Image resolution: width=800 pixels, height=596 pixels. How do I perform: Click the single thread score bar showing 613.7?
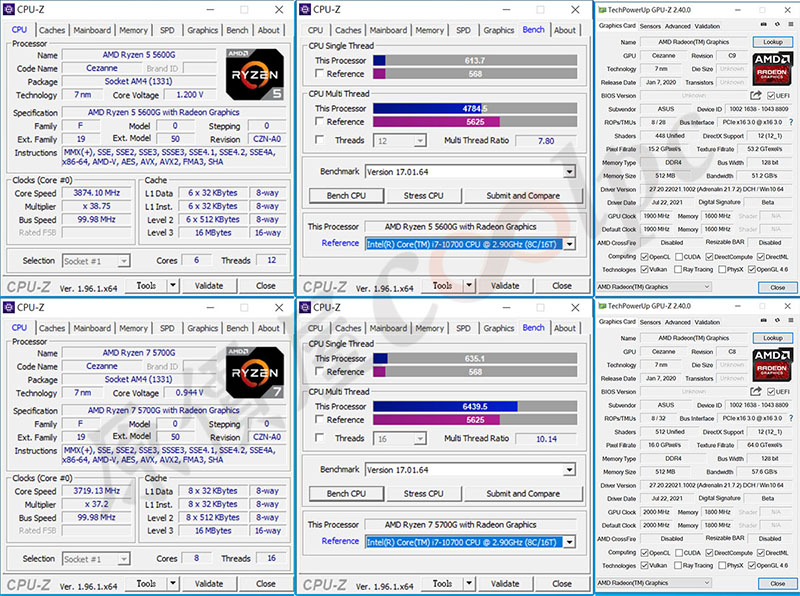pos(475,60)
